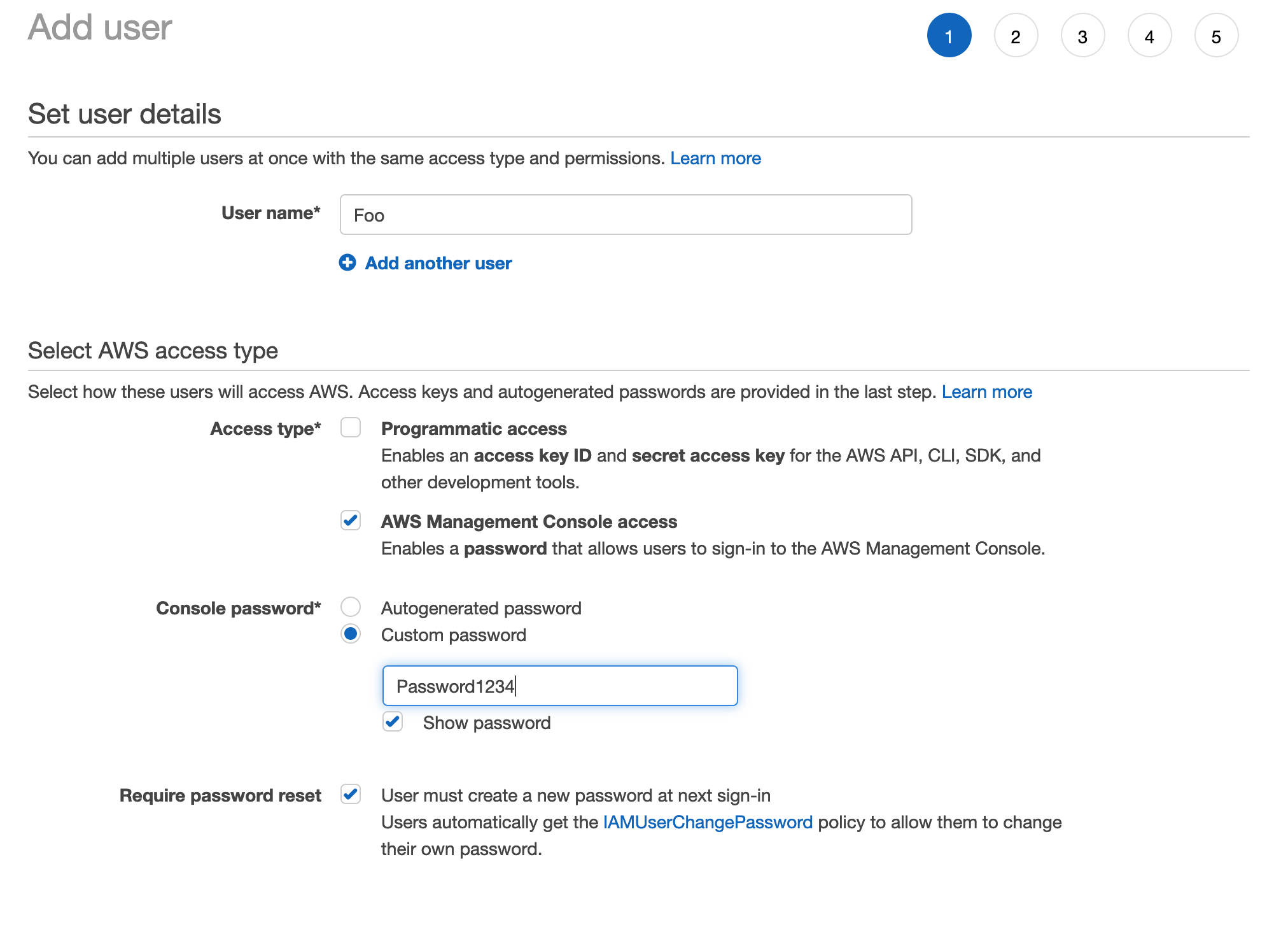Screen dimensions: 1288x927
Task: Click the Console password* field label
Action: click(239, 608)
